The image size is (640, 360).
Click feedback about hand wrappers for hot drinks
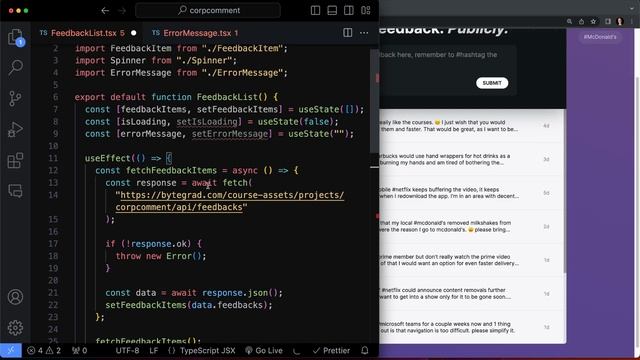(471, 159)
